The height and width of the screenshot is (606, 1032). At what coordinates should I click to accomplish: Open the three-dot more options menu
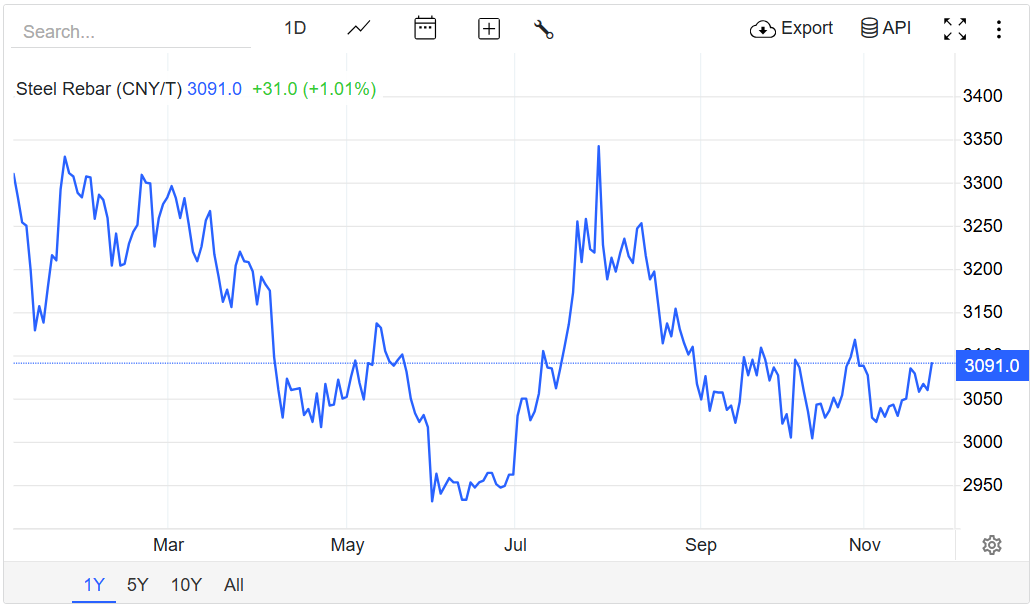(x=998, y=29)
